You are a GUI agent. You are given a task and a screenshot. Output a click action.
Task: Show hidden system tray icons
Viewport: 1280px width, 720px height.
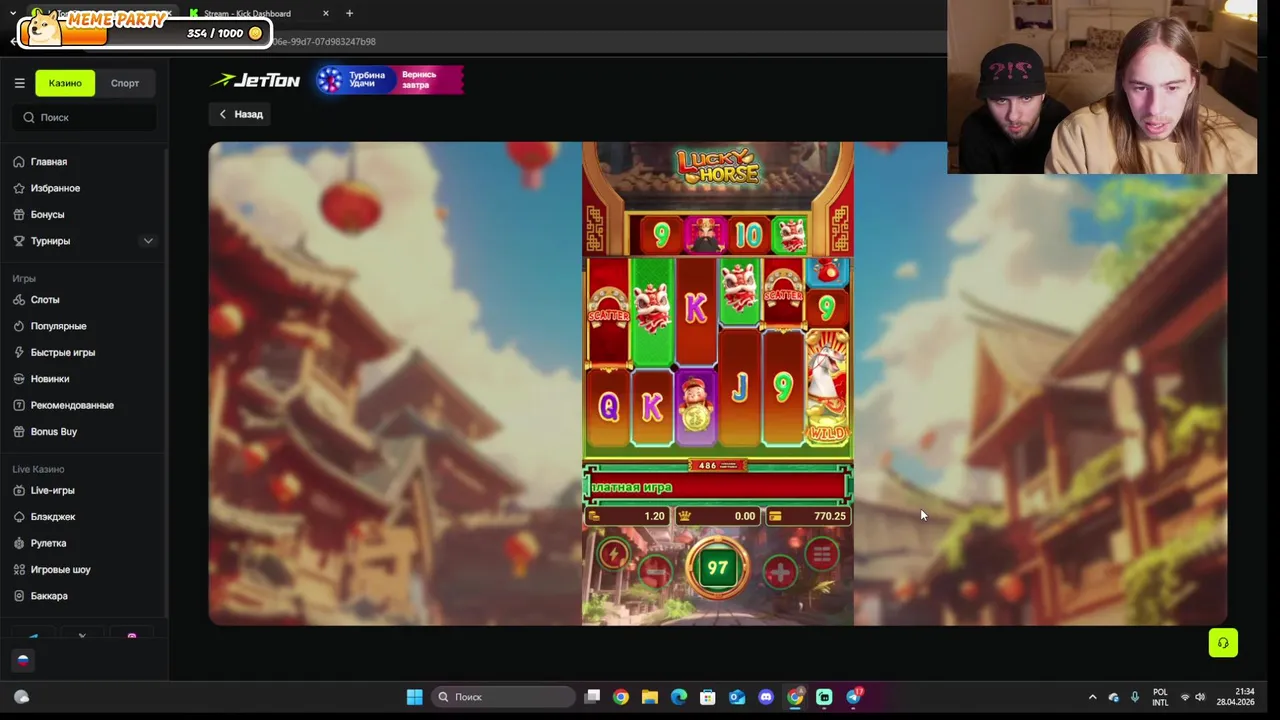1092,697
